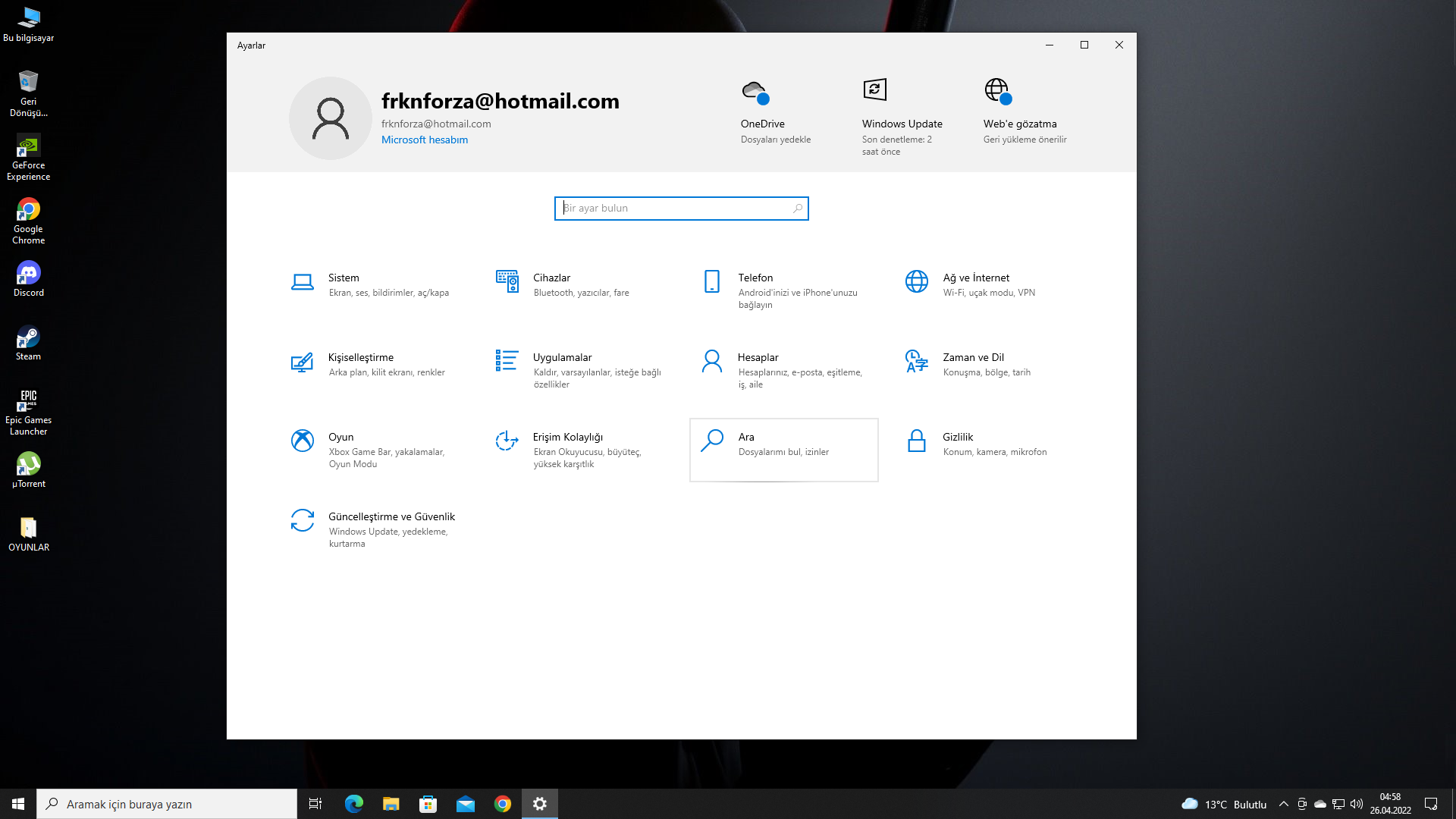Click the OneDrive cloud tray icon
This screenshot has height=819, width=1456.
1320,804
